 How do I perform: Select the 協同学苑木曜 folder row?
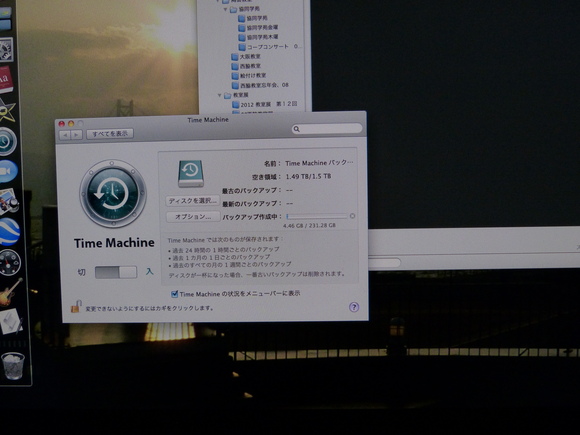tap(258, 37)
